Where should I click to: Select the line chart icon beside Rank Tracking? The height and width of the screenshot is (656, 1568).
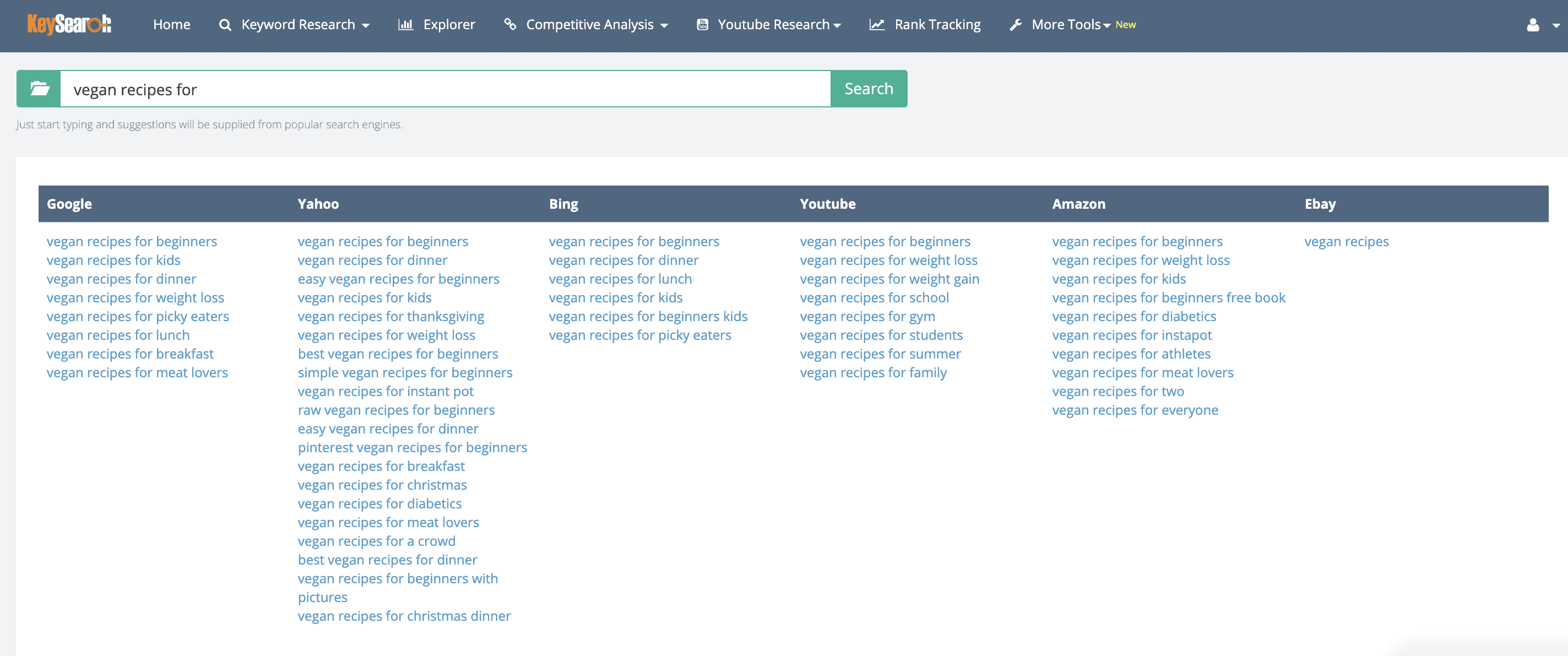pyautogui.click(x=876, y=24)
